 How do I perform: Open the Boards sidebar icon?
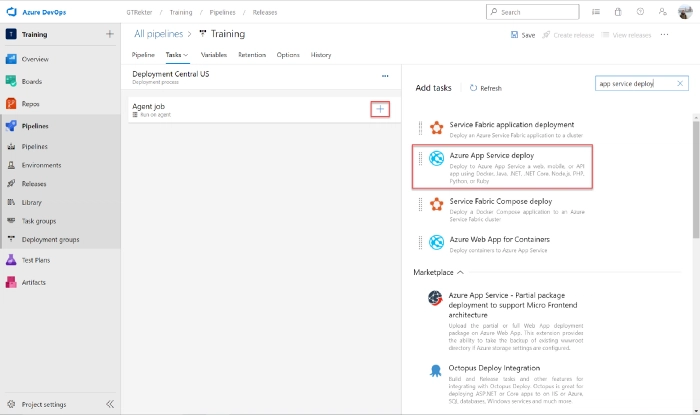click(11, 81)
